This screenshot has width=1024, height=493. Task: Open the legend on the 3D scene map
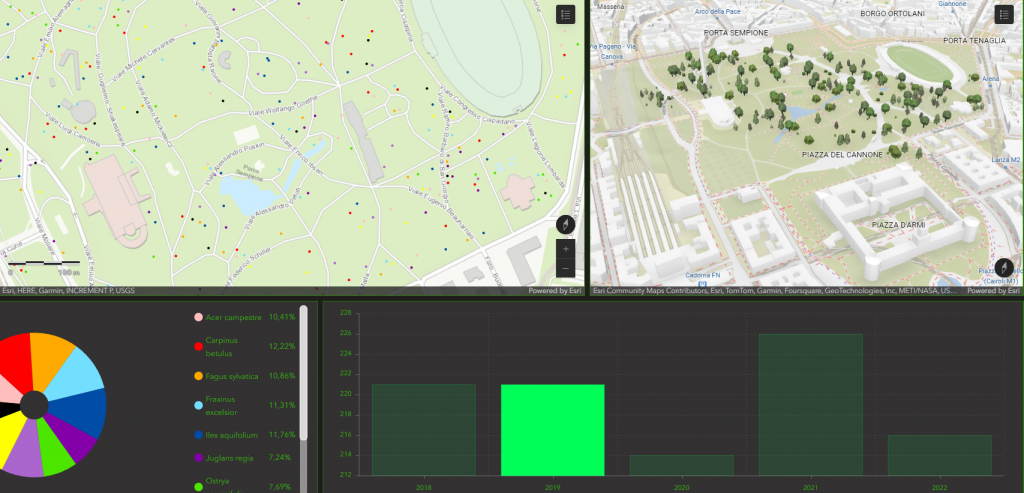1004,14
